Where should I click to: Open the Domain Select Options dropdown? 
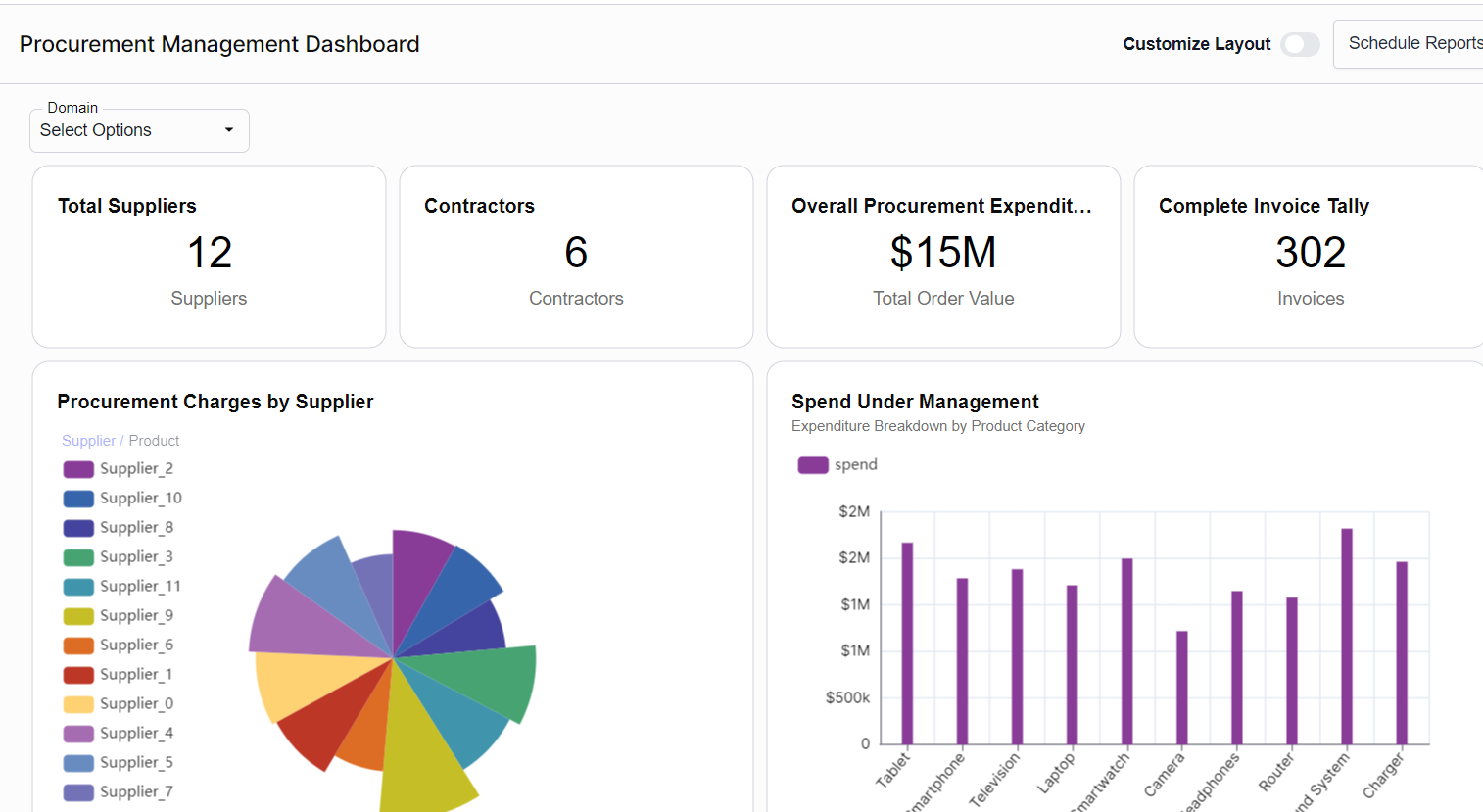click(x=139, y=130)
